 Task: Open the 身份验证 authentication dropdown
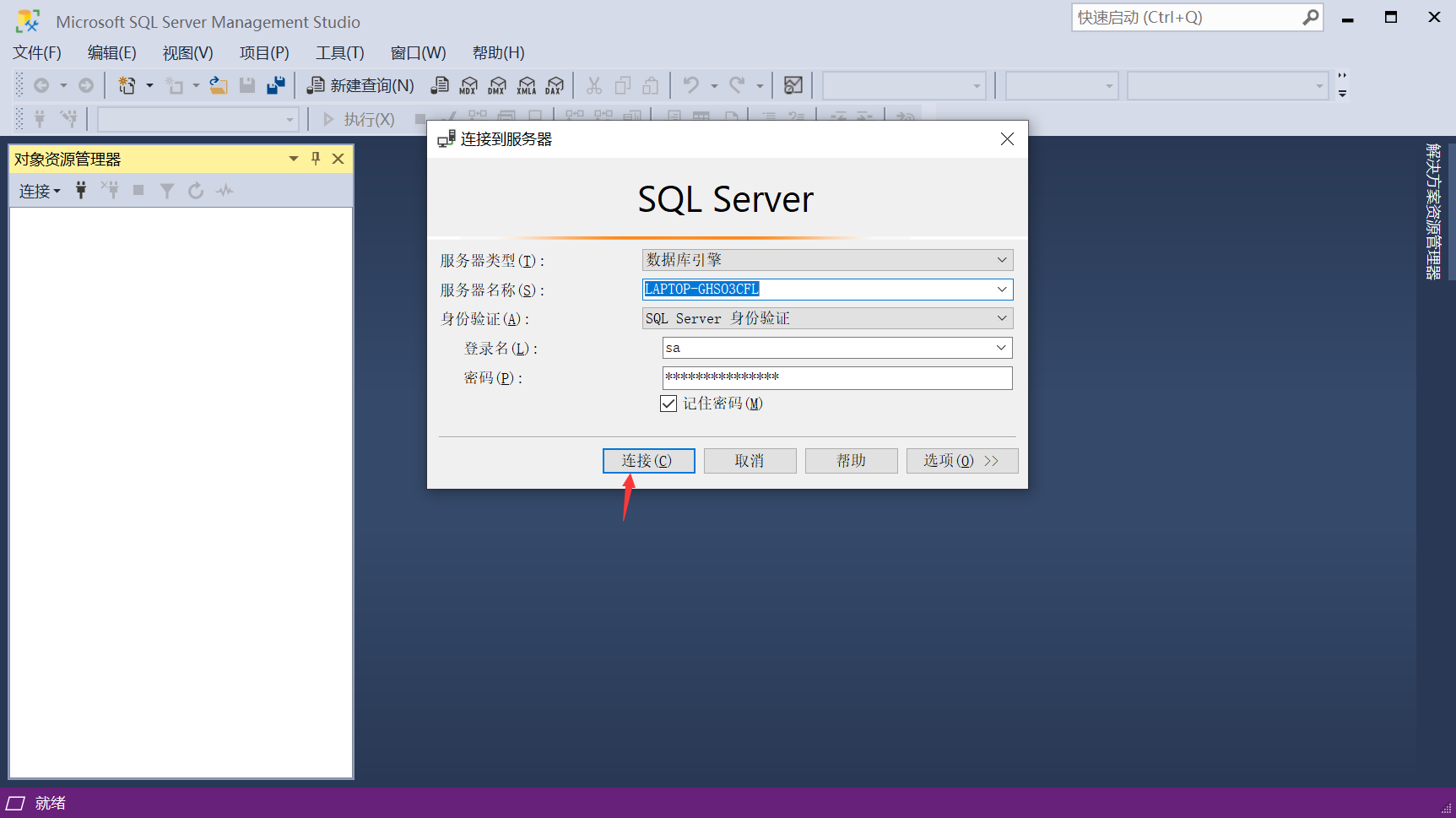[1002, 318]
